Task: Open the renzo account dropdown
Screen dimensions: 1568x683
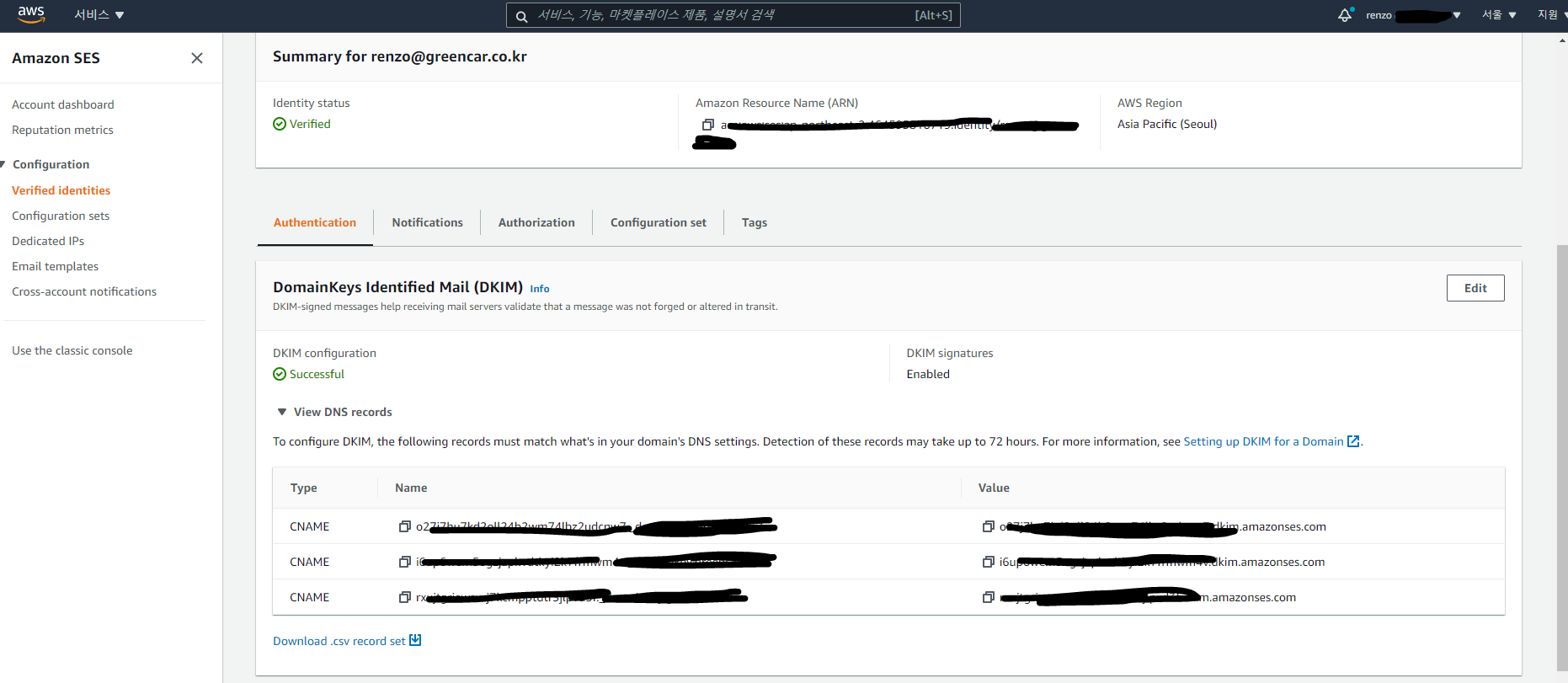Action: coord(1413,15)
